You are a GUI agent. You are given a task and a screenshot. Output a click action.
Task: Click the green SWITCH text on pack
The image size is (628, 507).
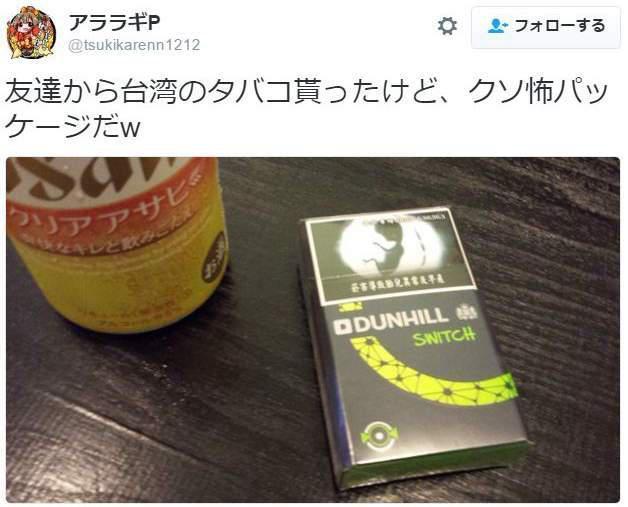pyautogui.click(x=445, y=337)
